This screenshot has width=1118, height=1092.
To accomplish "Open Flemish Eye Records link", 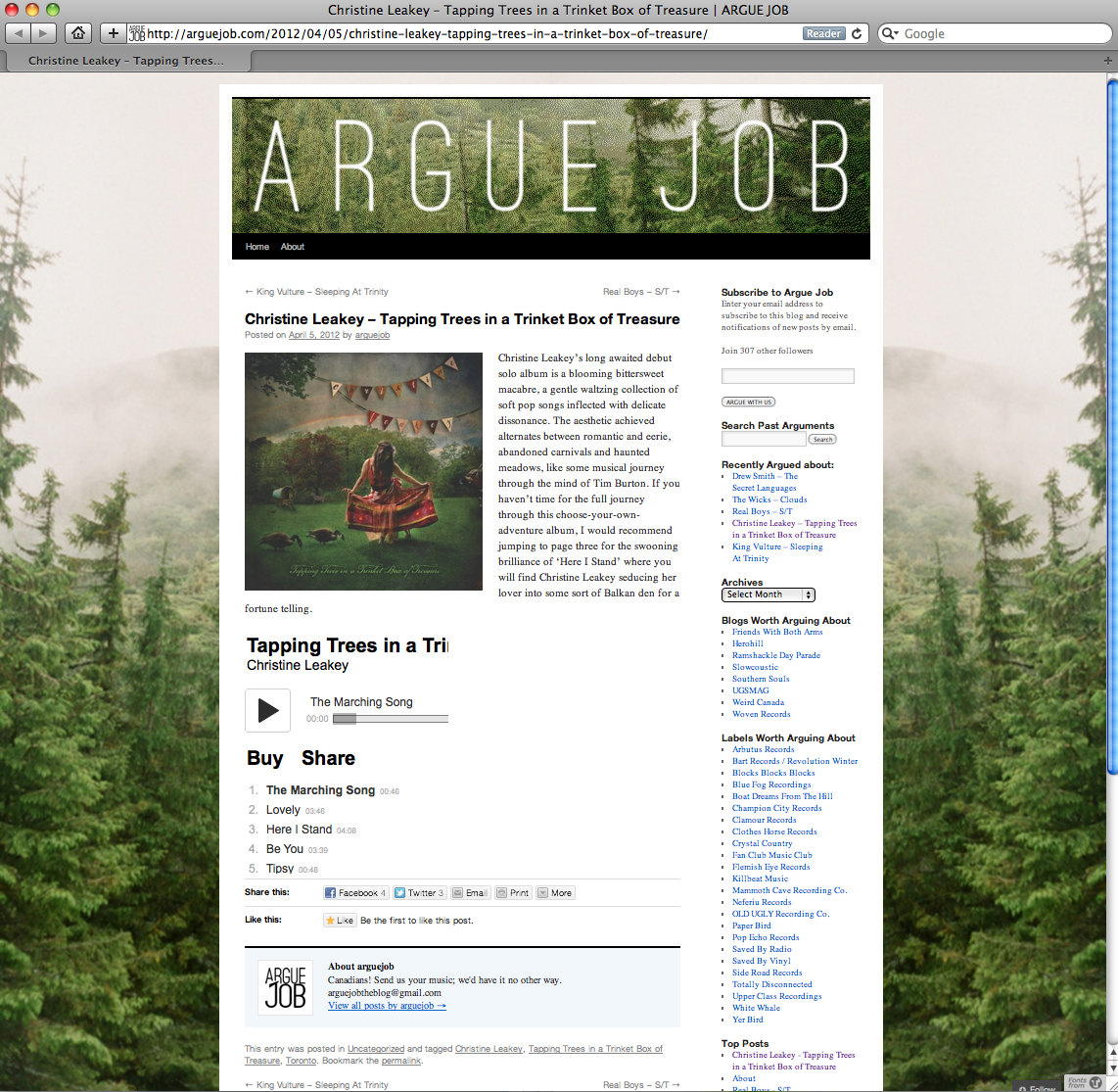I will pyautogui.click(x=770, y=867).
